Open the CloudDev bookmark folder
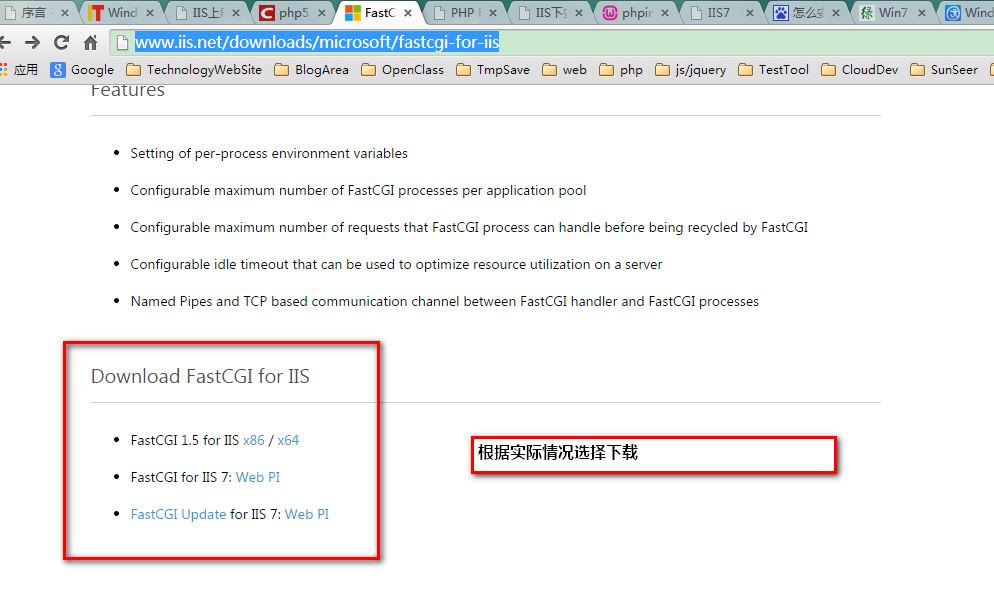This screenshot has width=994, height=604. pyautogui.click(x=859, y=70)
